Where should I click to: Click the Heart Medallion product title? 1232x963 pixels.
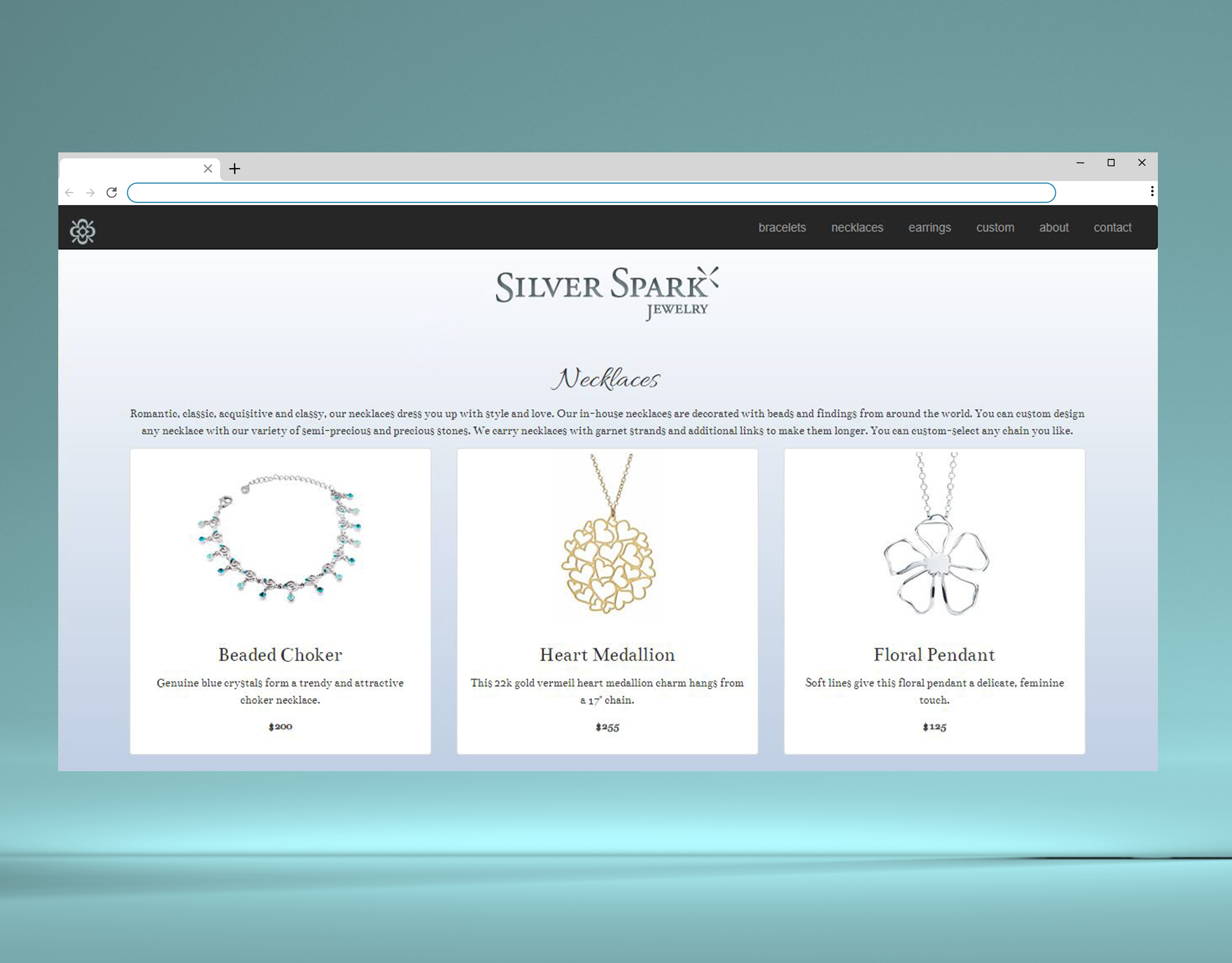[x=607, y=655]
